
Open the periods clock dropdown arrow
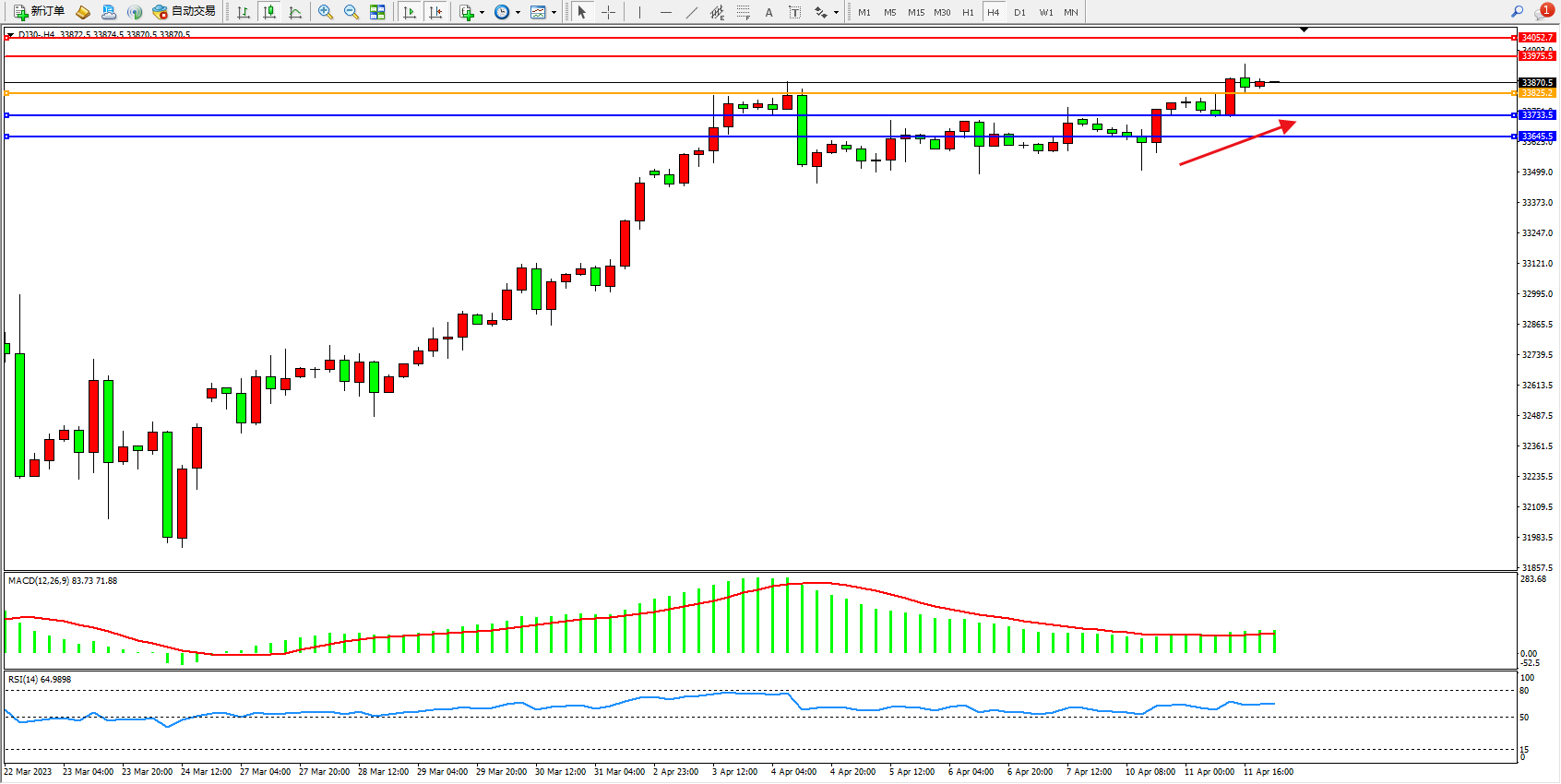click(518, 13)
